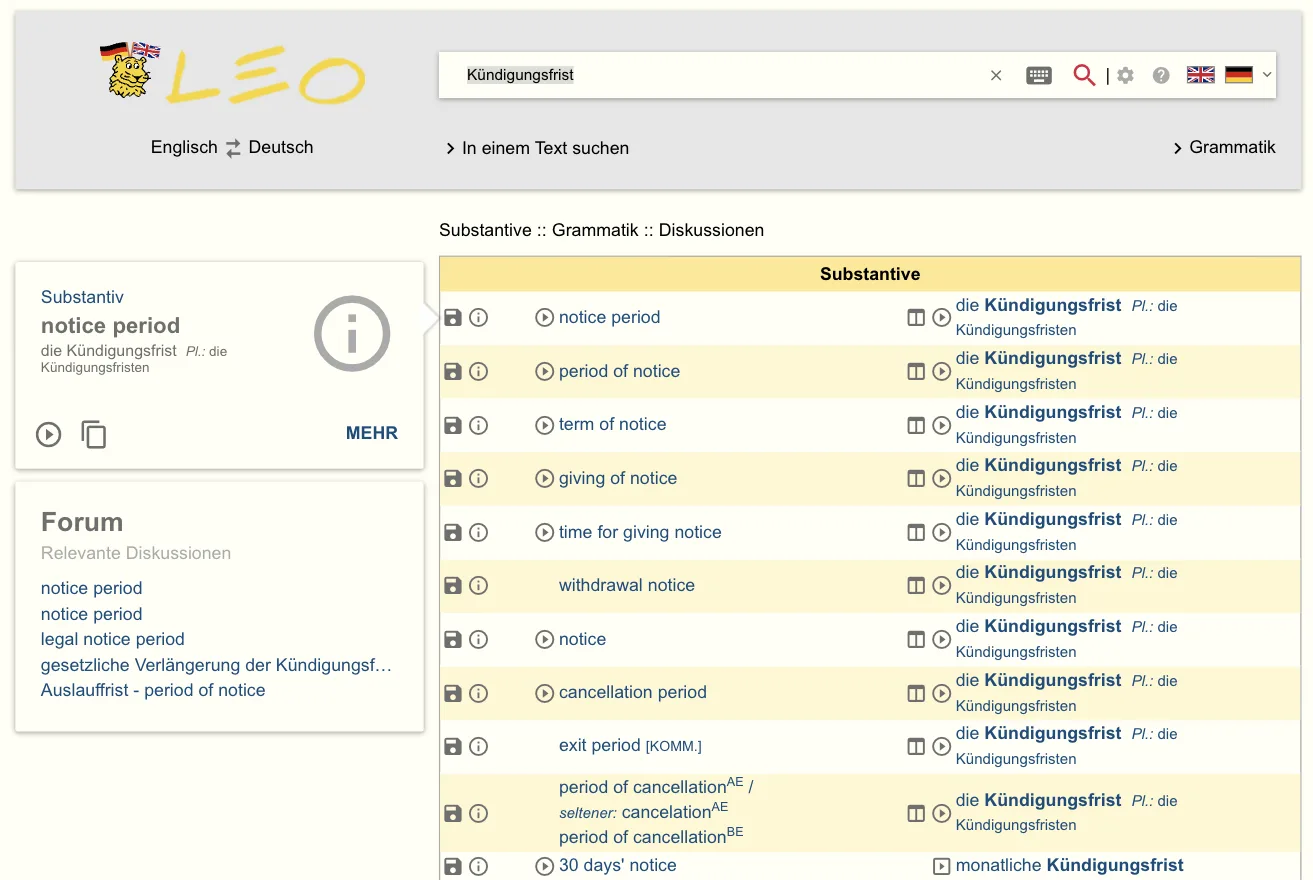Play video icon beside 'monatliche Kündigungsfrist'
Viewport: 1313px width, 880px height.
[x=941, y=866]
